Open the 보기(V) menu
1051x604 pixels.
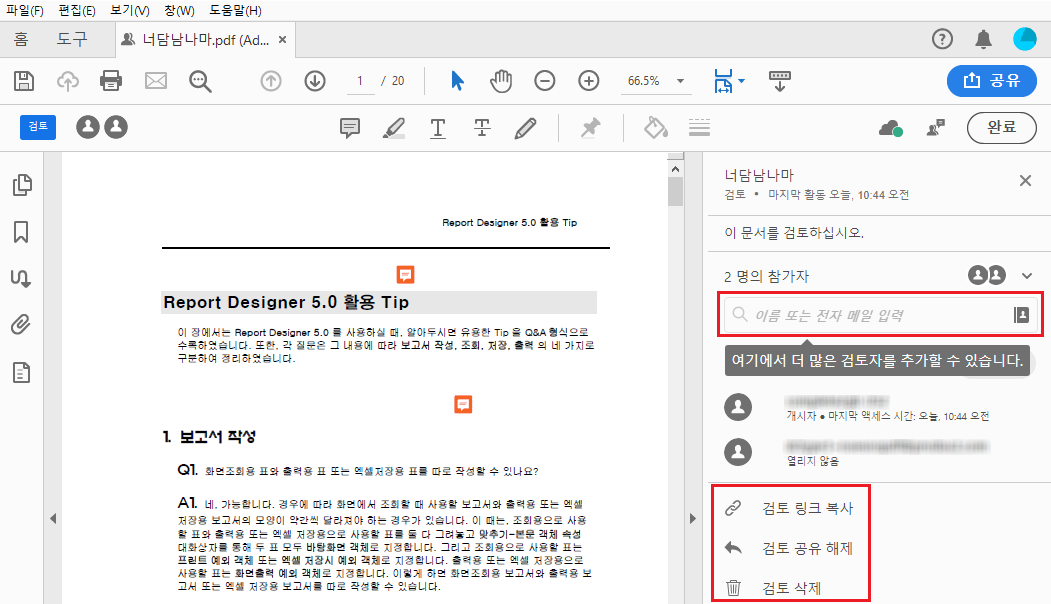pos(129,11)
